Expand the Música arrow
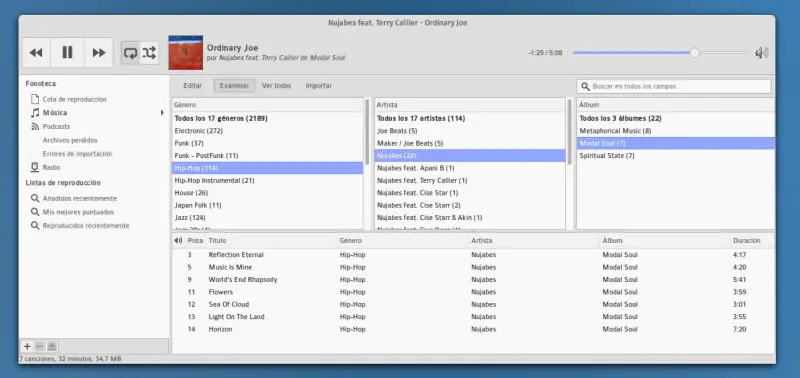This screenshot has width=800, height=378. [162, 113]
